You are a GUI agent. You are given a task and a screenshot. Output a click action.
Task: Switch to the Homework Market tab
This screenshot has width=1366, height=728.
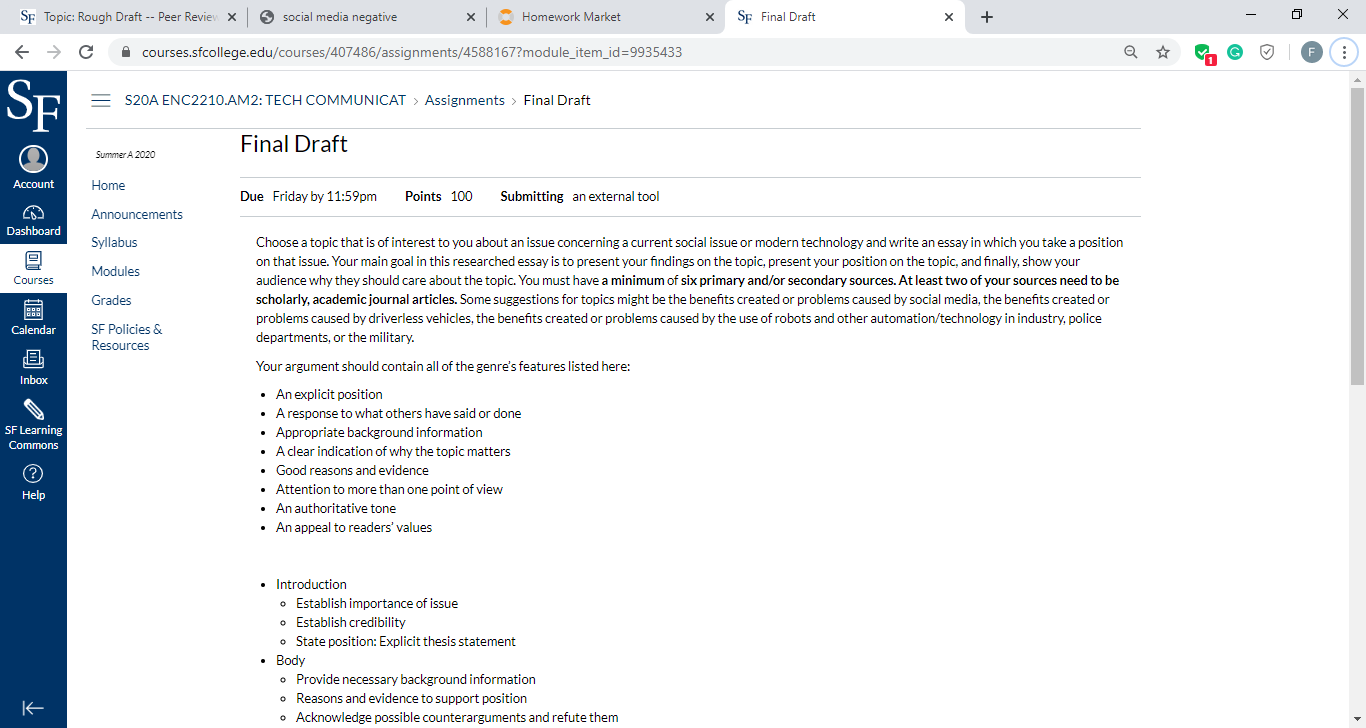click(606, 17)
